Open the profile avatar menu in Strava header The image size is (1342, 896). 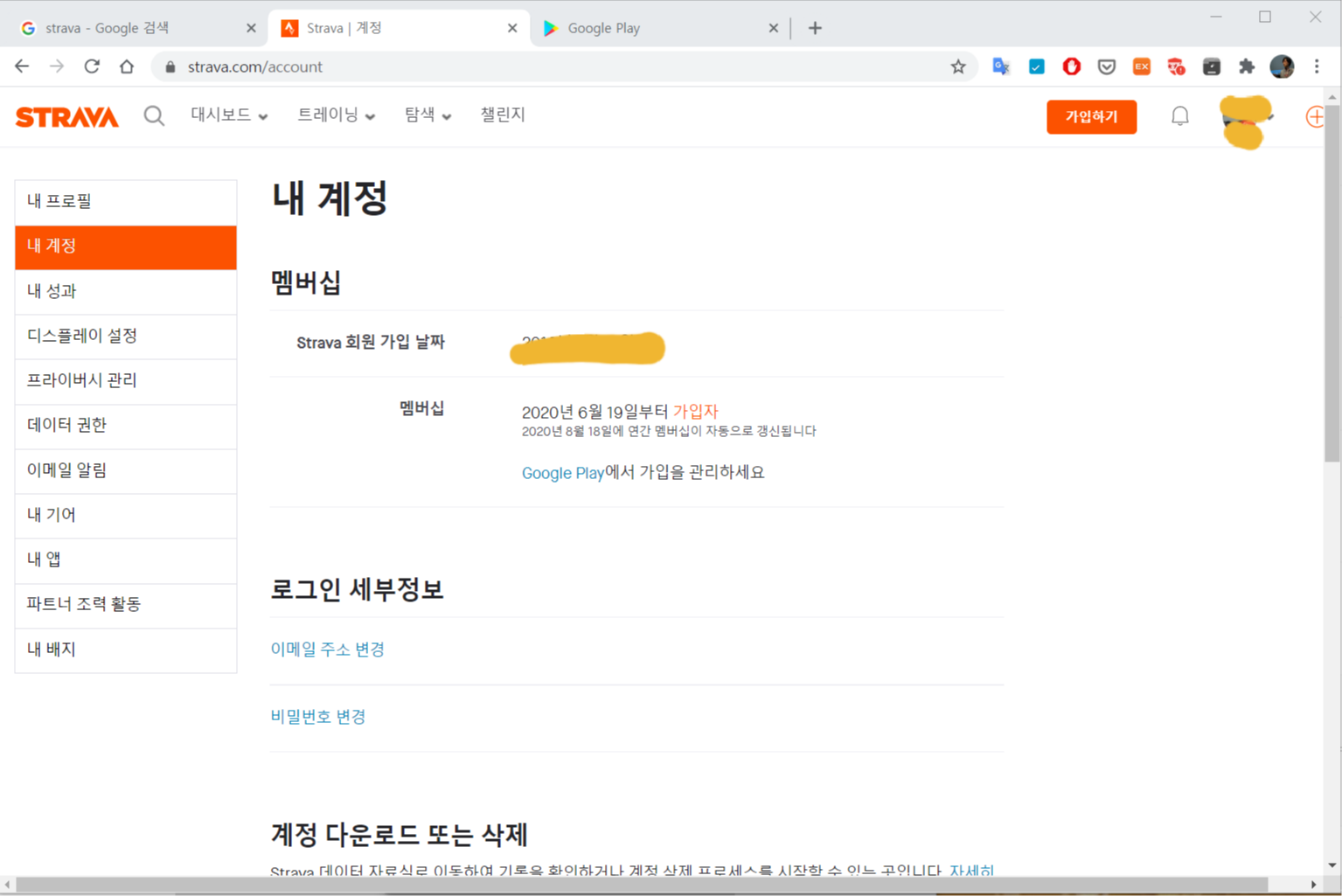pos(1246,121)
